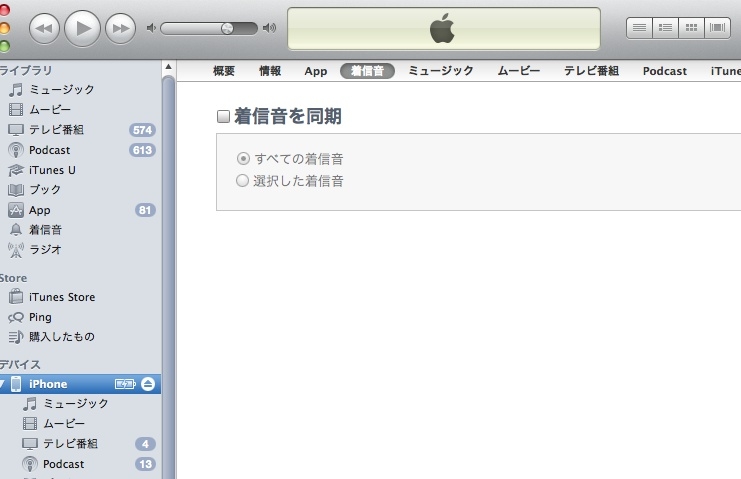Open Podcast in the library sidebar

pos(80,150)
